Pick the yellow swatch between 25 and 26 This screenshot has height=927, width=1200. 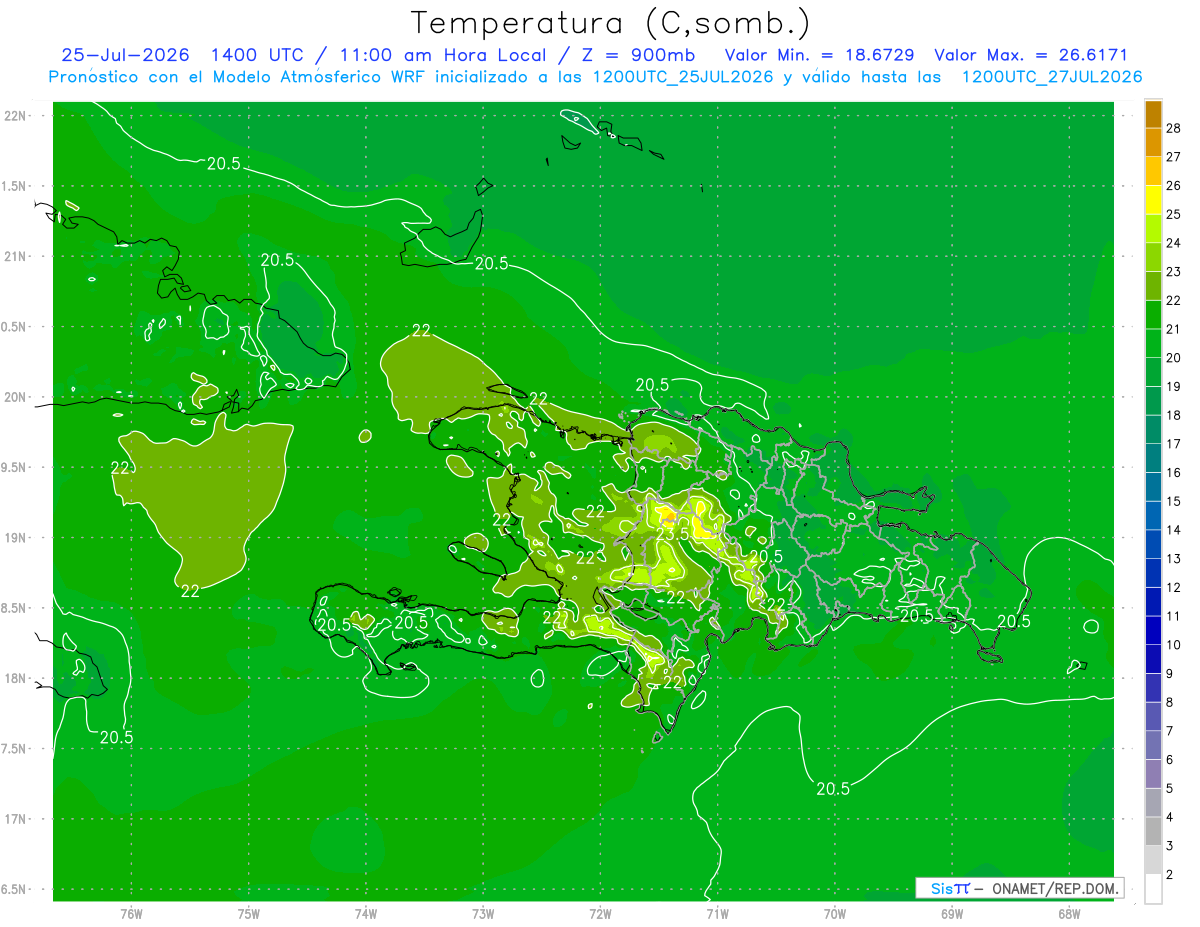pos(1153,200)
